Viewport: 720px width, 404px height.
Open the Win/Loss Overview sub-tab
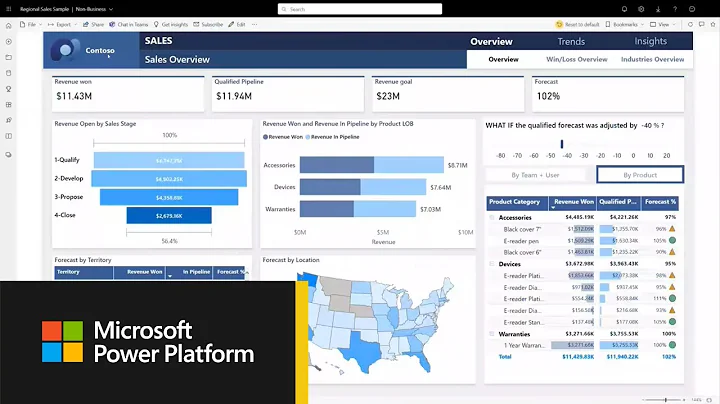[577, 59]
